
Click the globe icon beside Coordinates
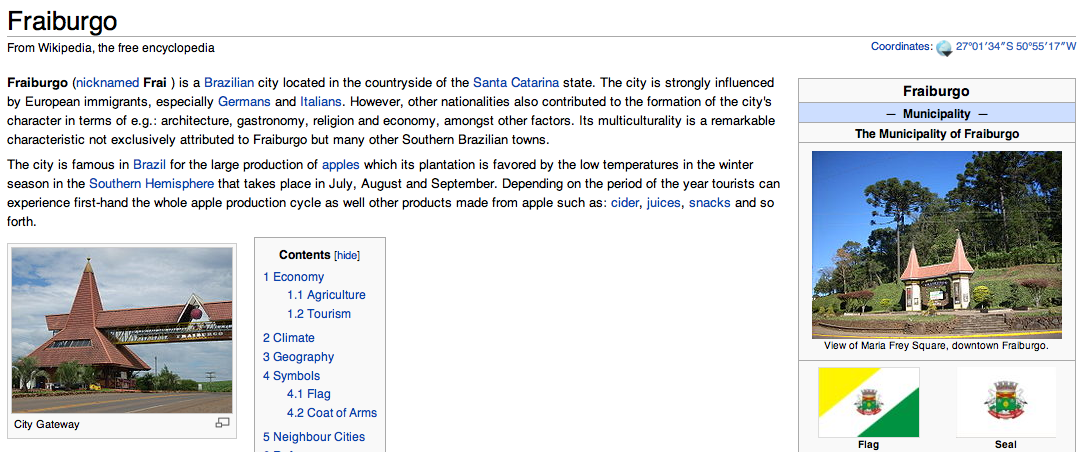[944, 48]
